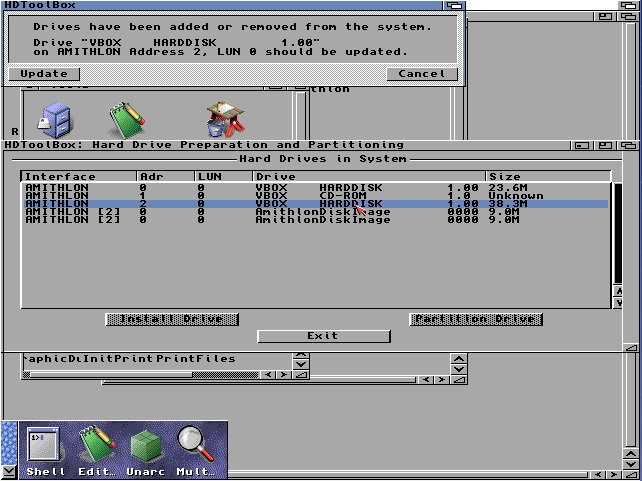The width and height of the screenshot is (642, 481).
Task: Select first AmithlonDiskImage 9.0M row
Action: 316,212
